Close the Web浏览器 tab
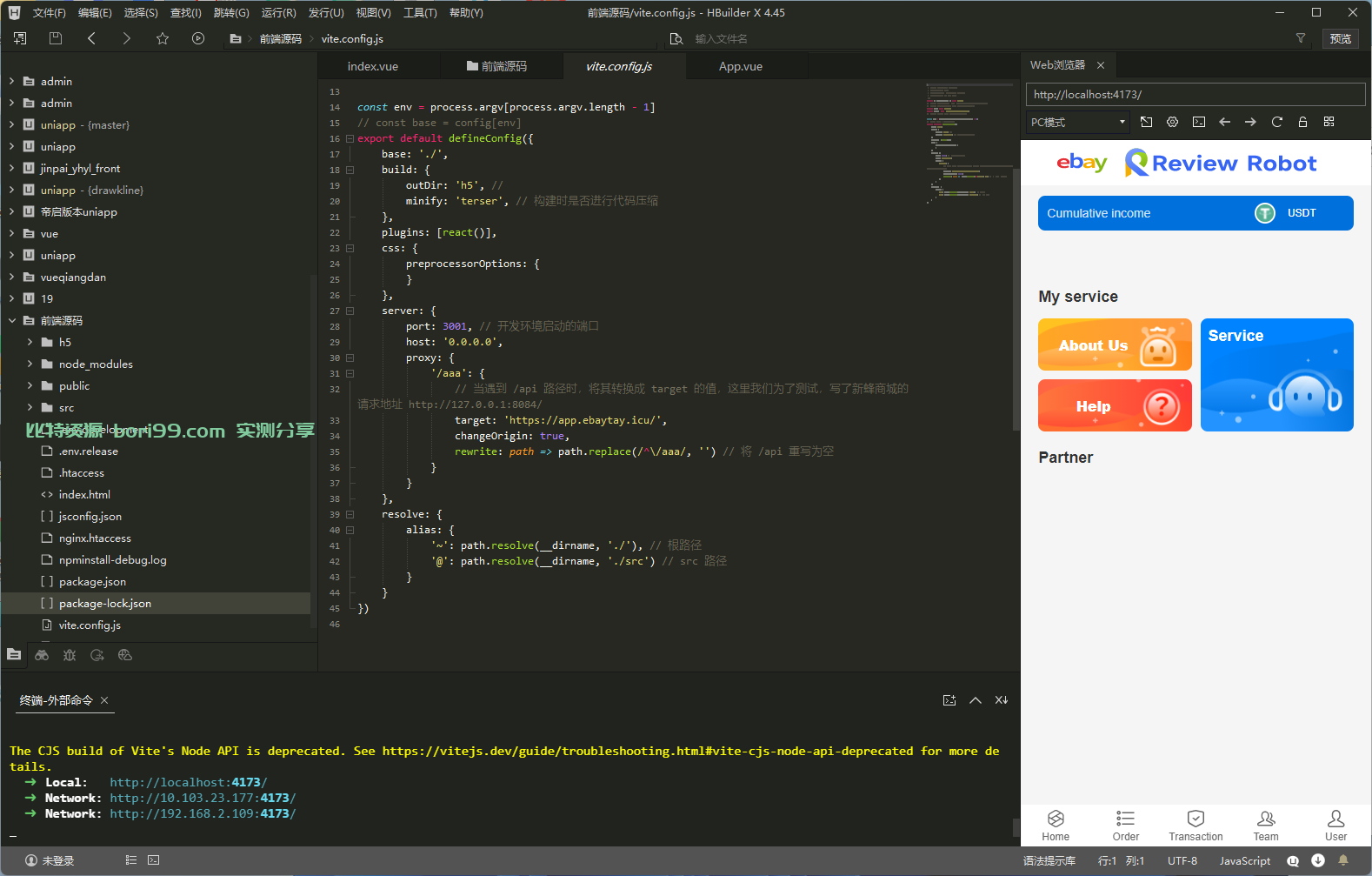This screenshot has height=876, width=1372. (1101, 65)
